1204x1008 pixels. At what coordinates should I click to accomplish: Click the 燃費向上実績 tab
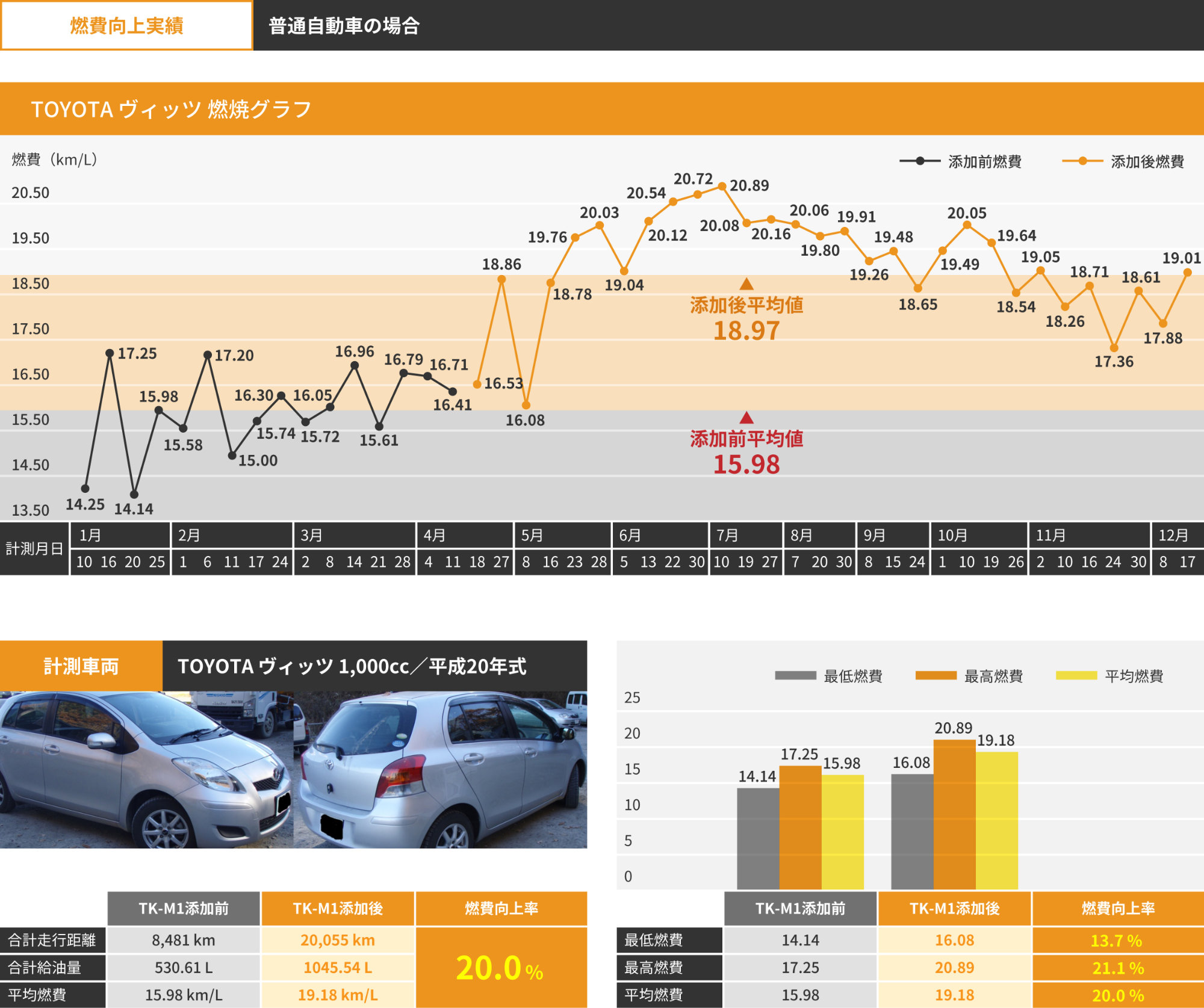click(x=126, y=26)
